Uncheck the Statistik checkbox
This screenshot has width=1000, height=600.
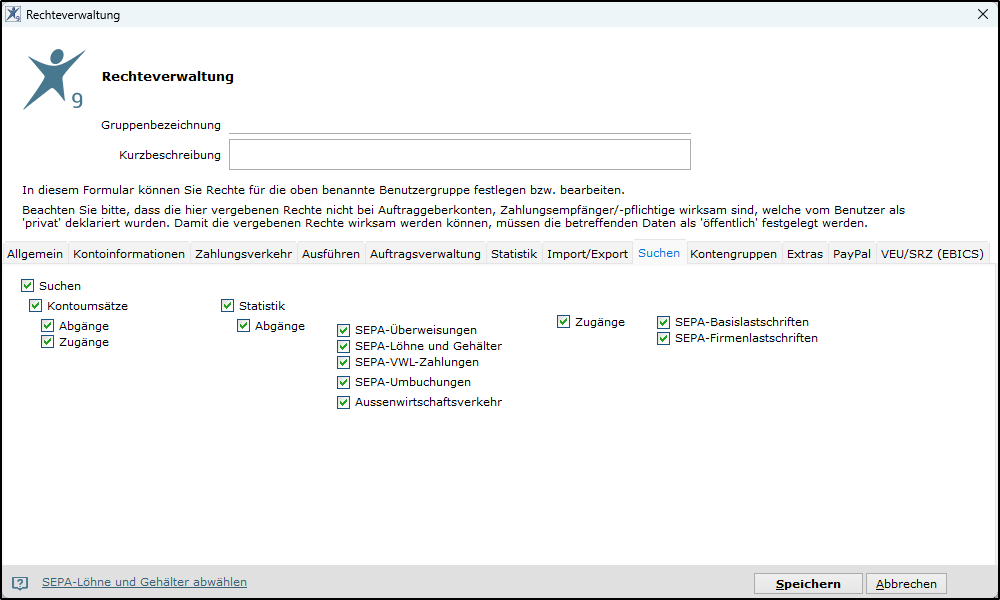coord(228,305)
